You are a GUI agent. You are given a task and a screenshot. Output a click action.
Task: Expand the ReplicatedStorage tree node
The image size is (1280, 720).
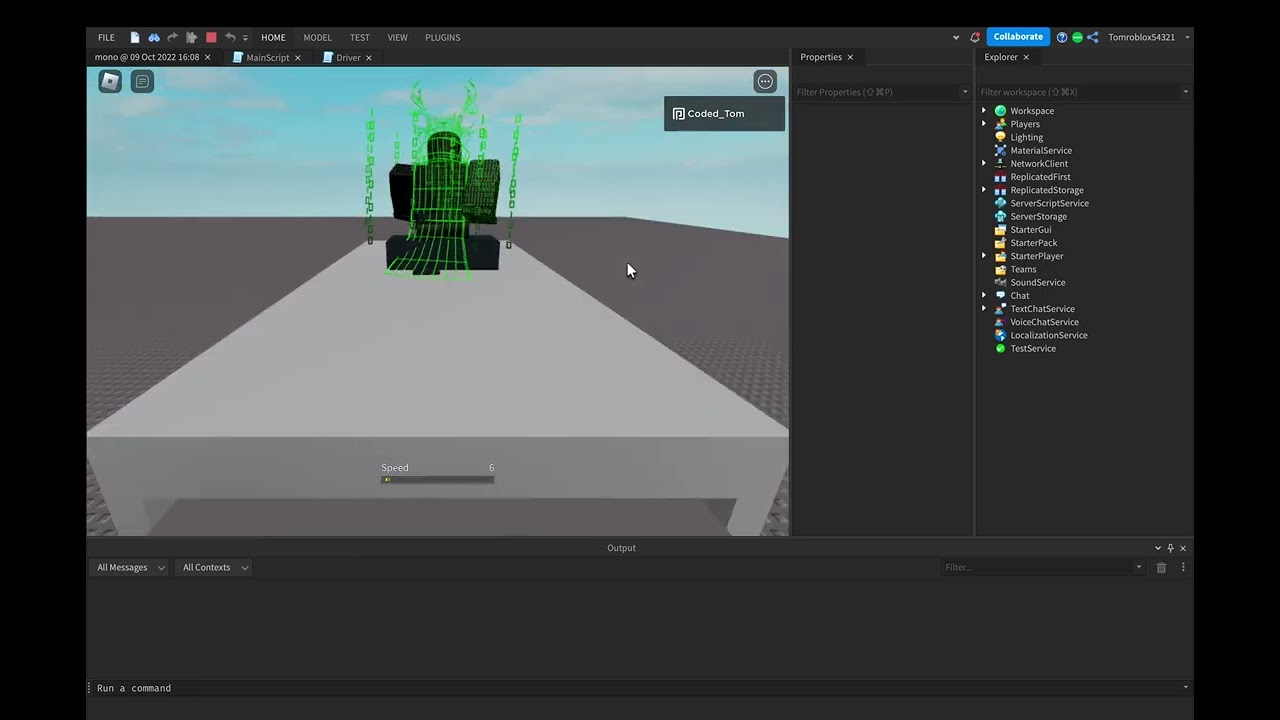984,190
